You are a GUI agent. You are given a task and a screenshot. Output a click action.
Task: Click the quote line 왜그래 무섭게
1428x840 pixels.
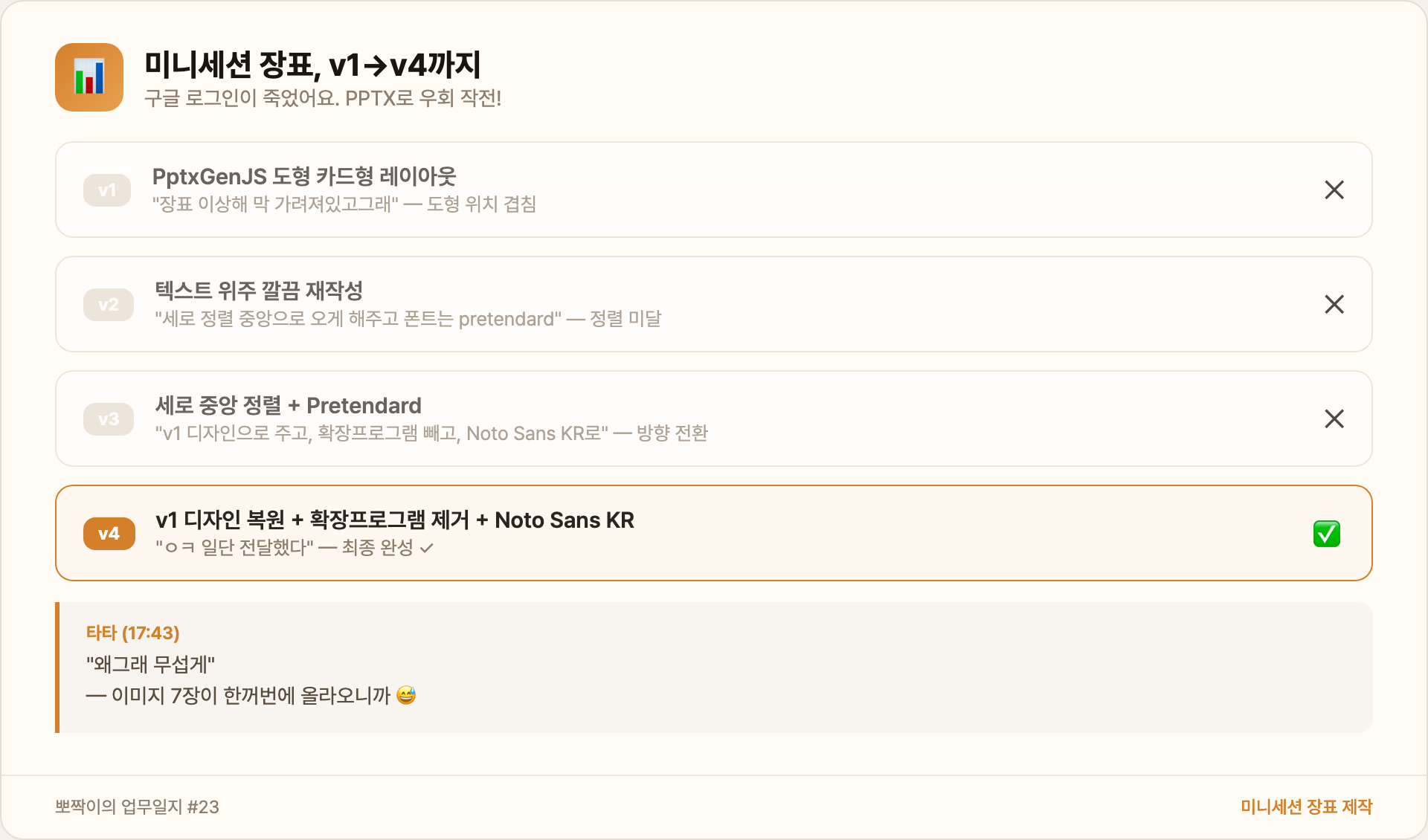click(150, 664)
